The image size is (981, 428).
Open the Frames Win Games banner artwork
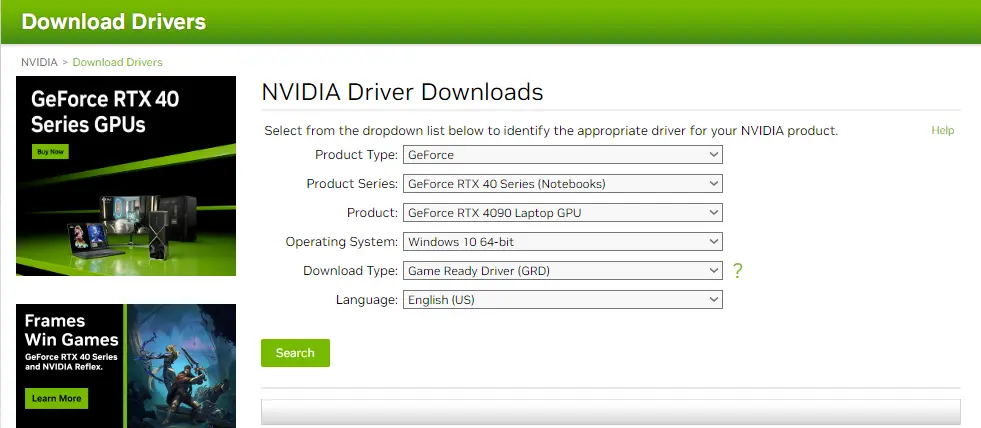pyautogui.click(x=181, y=366)
